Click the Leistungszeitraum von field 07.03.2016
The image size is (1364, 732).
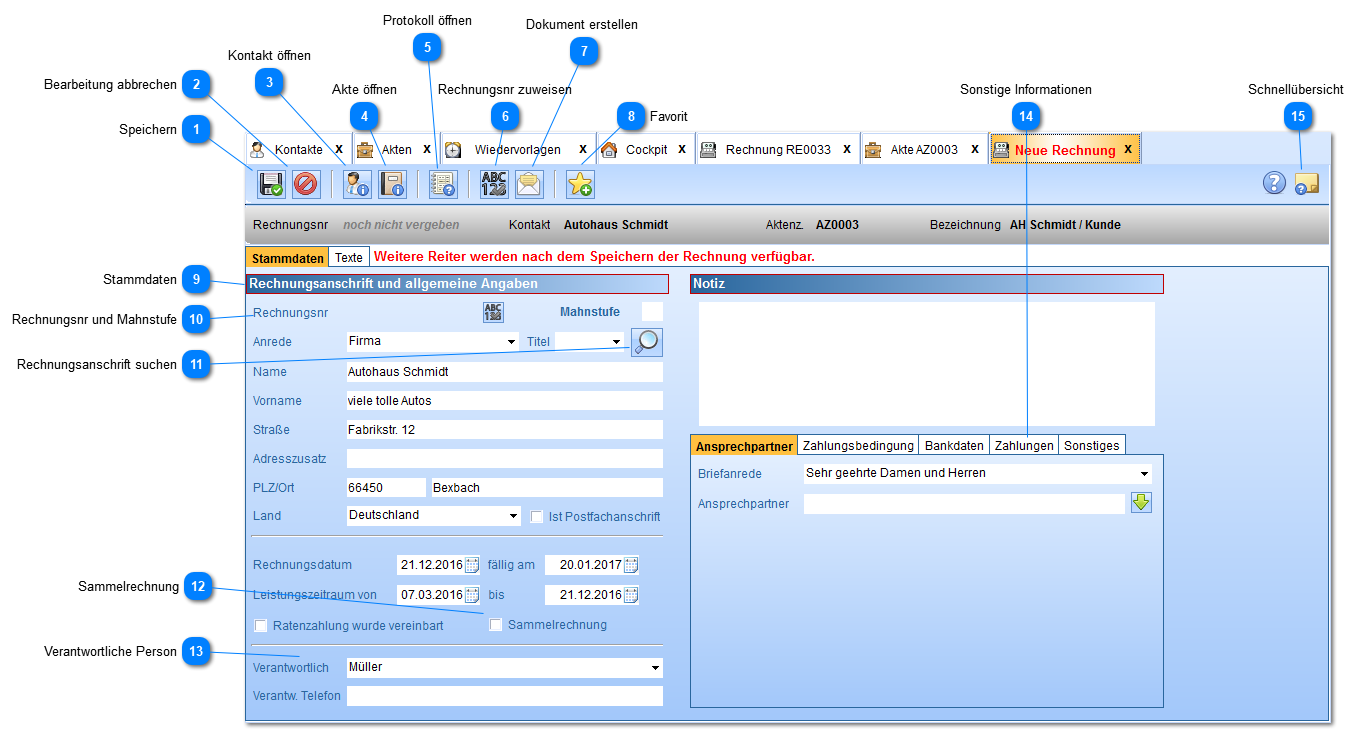431,595
